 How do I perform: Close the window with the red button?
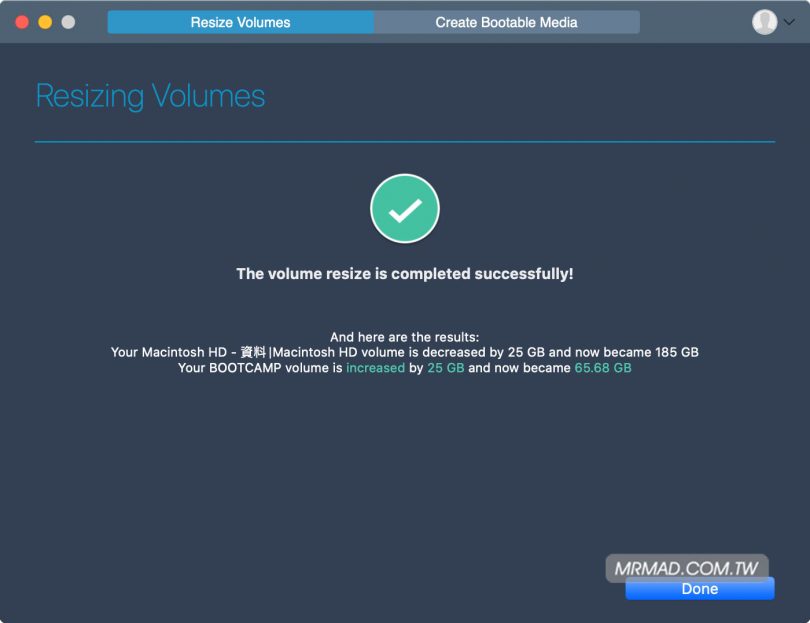(22, 22)
